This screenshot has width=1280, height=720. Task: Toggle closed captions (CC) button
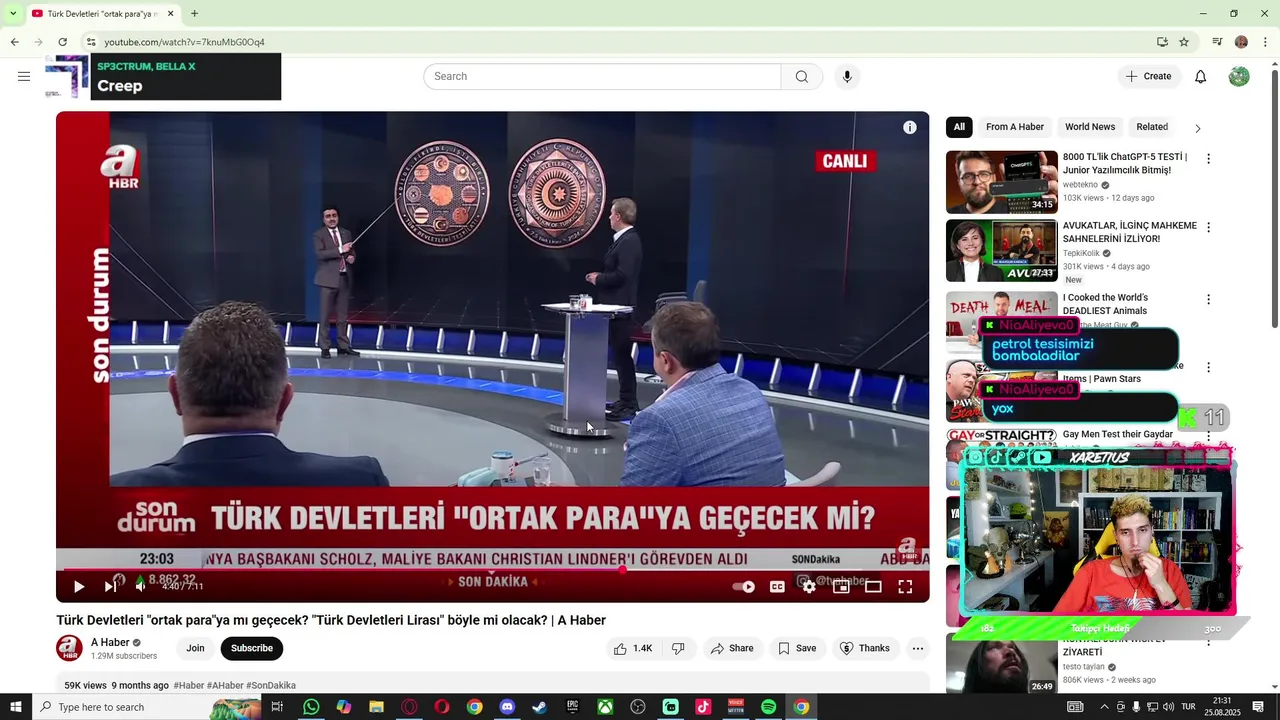click(x=777, y=587)
